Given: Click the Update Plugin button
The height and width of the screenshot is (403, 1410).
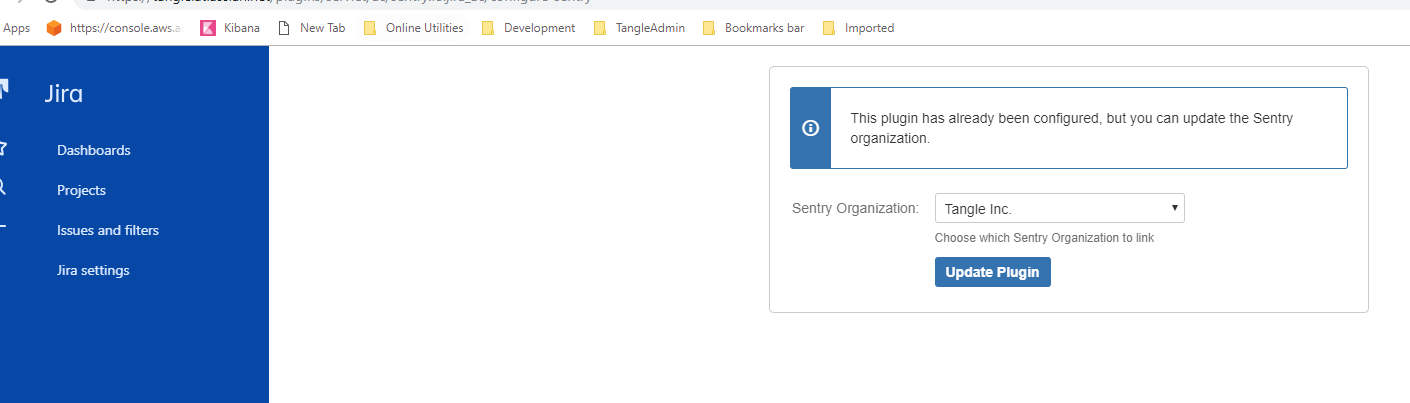Looking at the screenshot, I should point(992,272).
